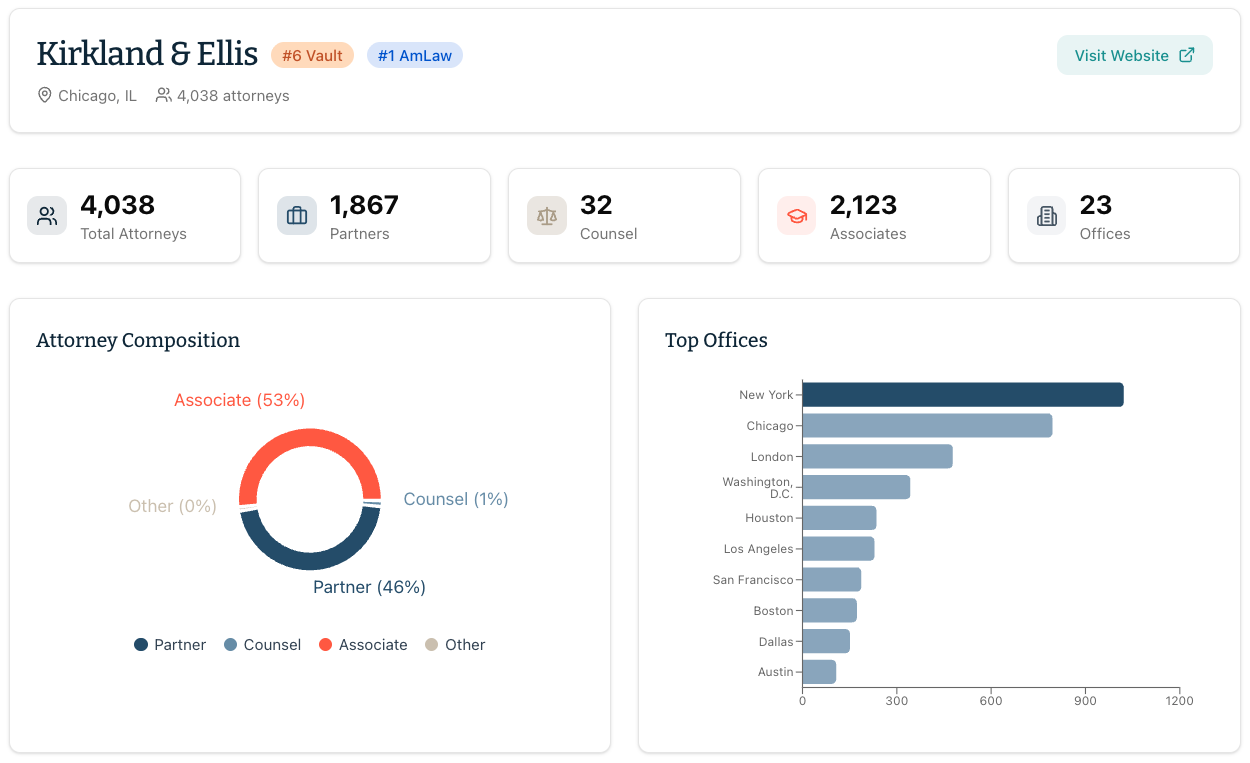Click the Associate legend dot
This screenshot has height=763, width=1250.
pyautogui.click(x=325, y=645)
